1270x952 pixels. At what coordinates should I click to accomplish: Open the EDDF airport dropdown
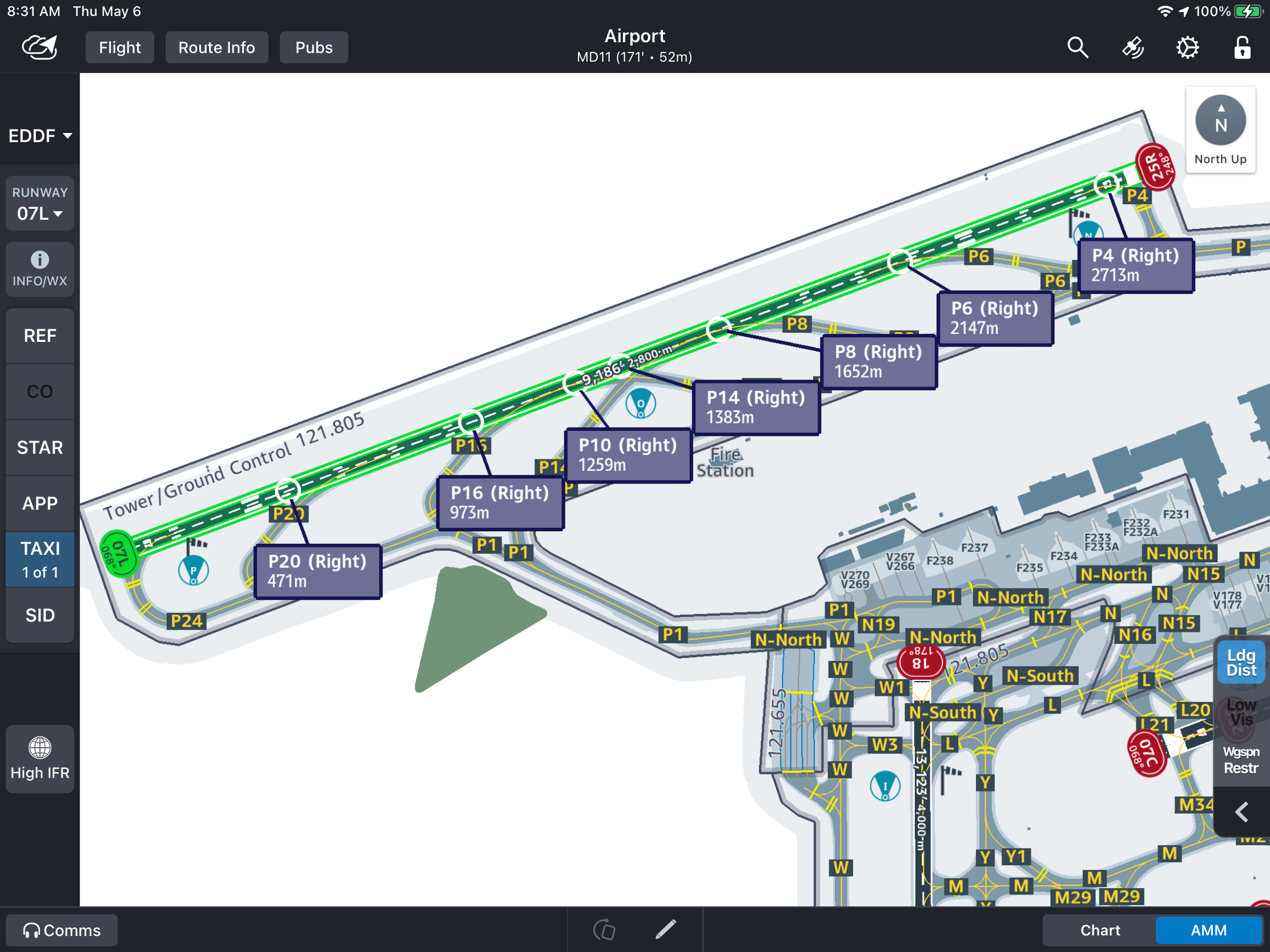tap(39, 136)
